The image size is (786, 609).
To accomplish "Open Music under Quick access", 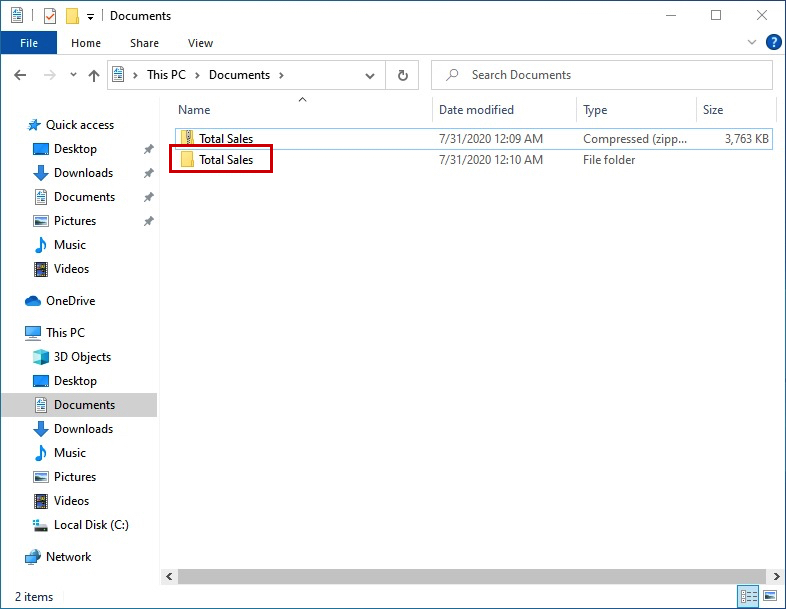I will 70,245.
